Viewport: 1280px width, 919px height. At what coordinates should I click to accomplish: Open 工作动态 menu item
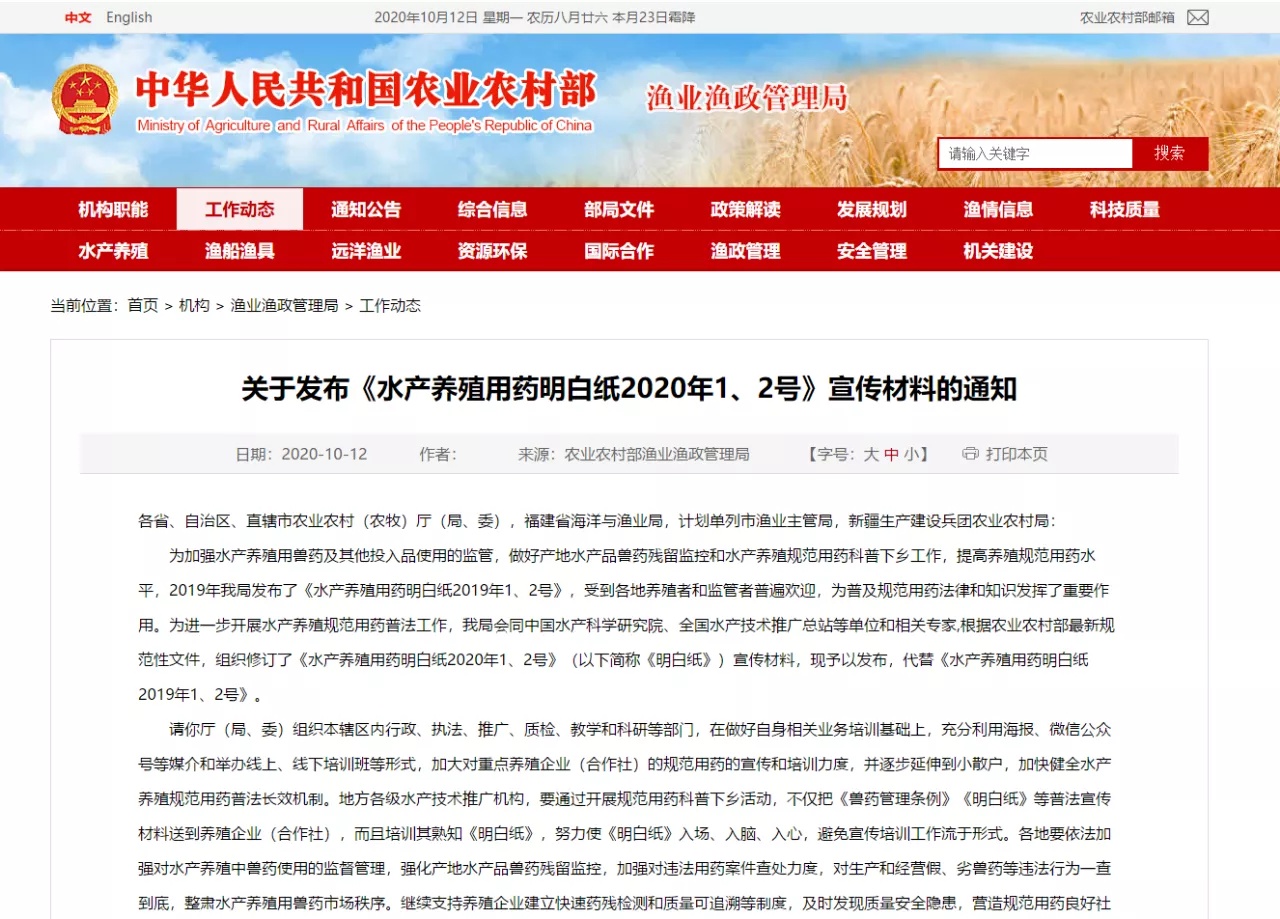pos(240,209)
